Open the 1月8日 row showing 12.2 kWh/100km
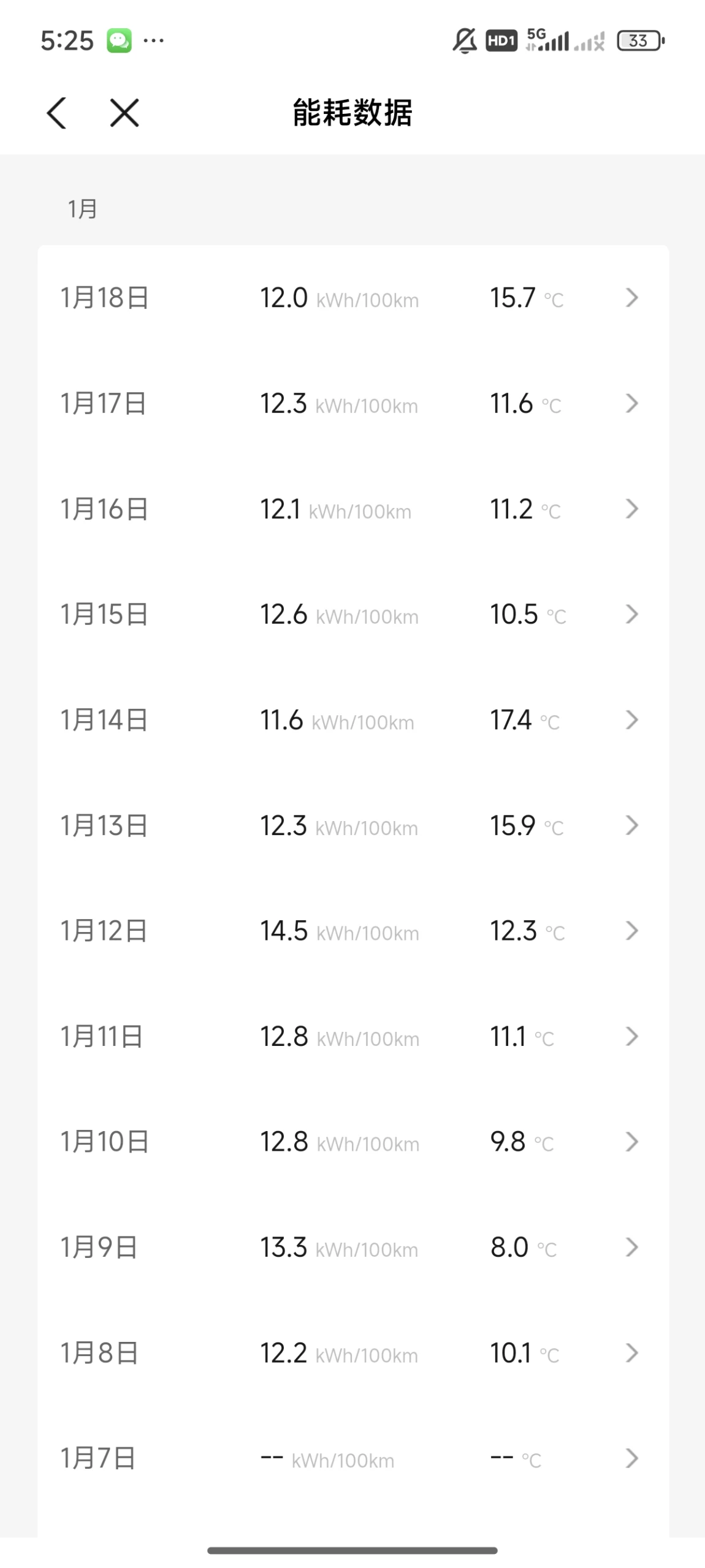The image size is (705, 1568). click(353, 1353)
